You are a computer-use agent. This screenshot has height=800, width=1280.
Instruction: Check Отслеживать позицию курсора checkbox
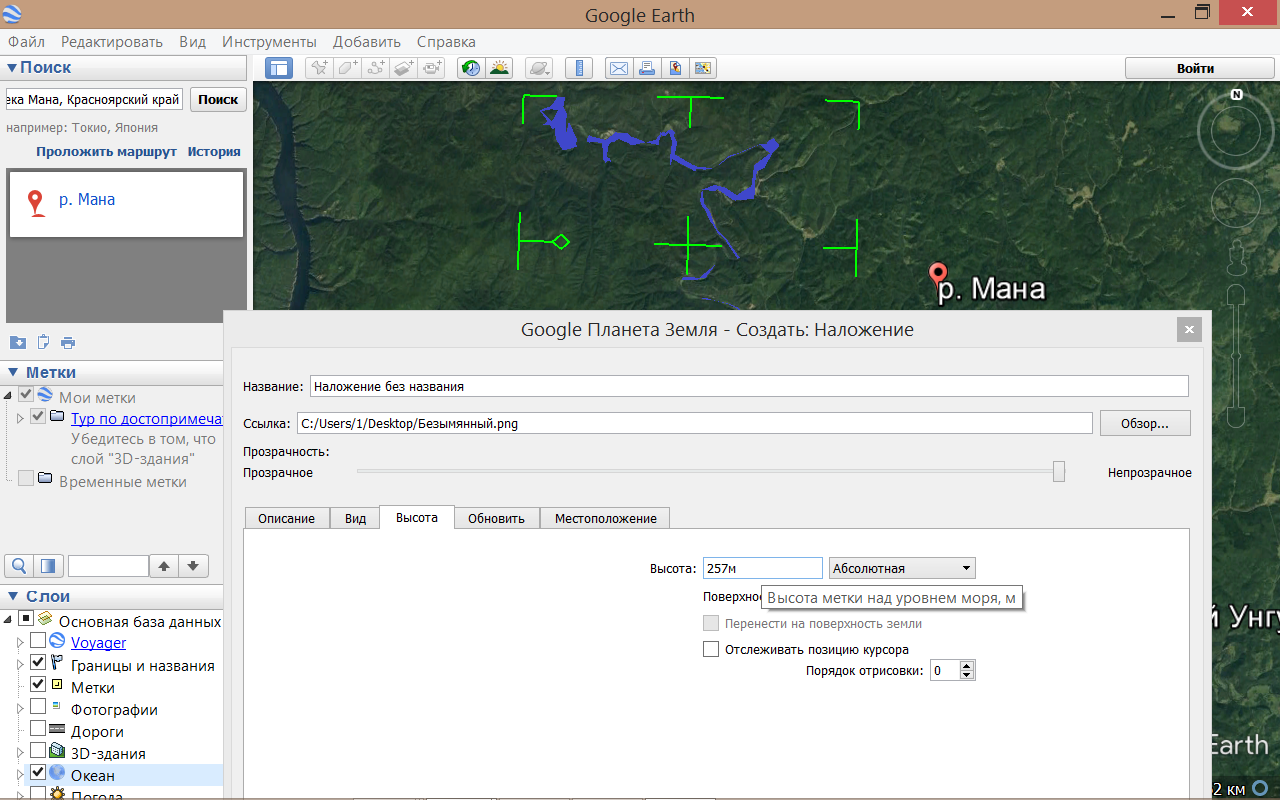tap(711, 649)
